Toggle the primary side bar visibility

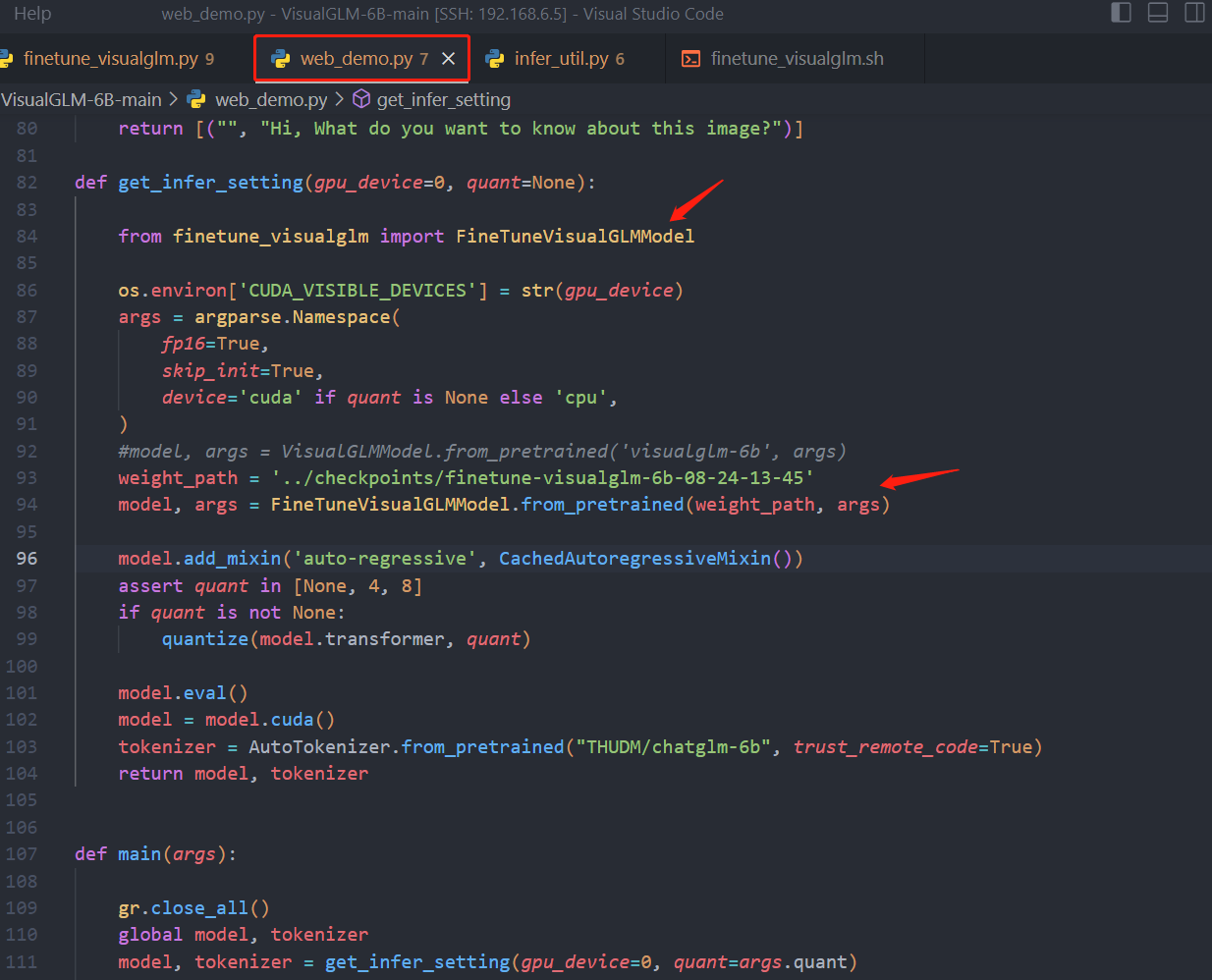[x=1122, y=13]
